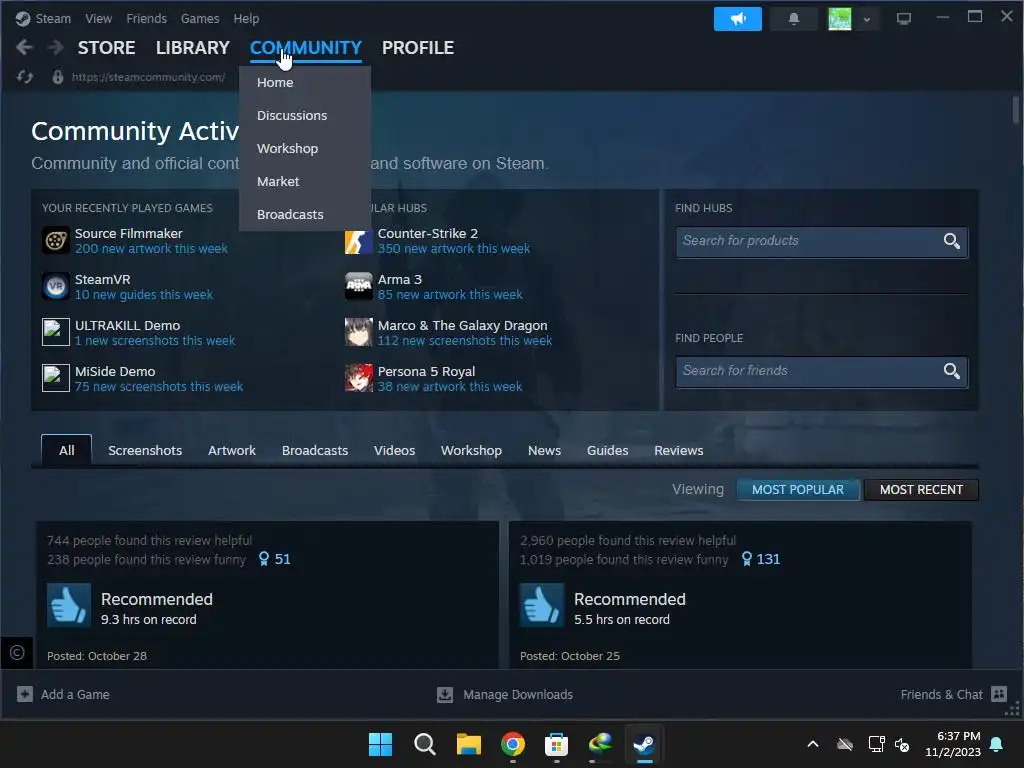Switch to the Guides tab
1024x768 pixels.
pyautogui.click(x=607, y=450)
